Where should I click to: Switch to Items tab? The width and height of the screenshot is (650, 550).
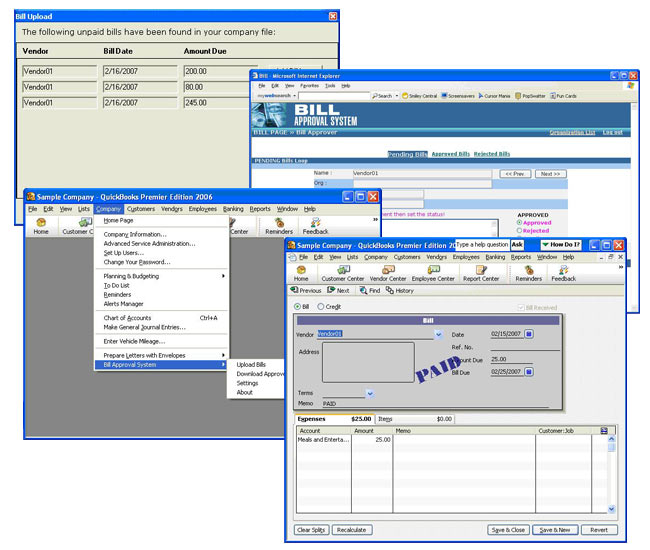(415, 419)
